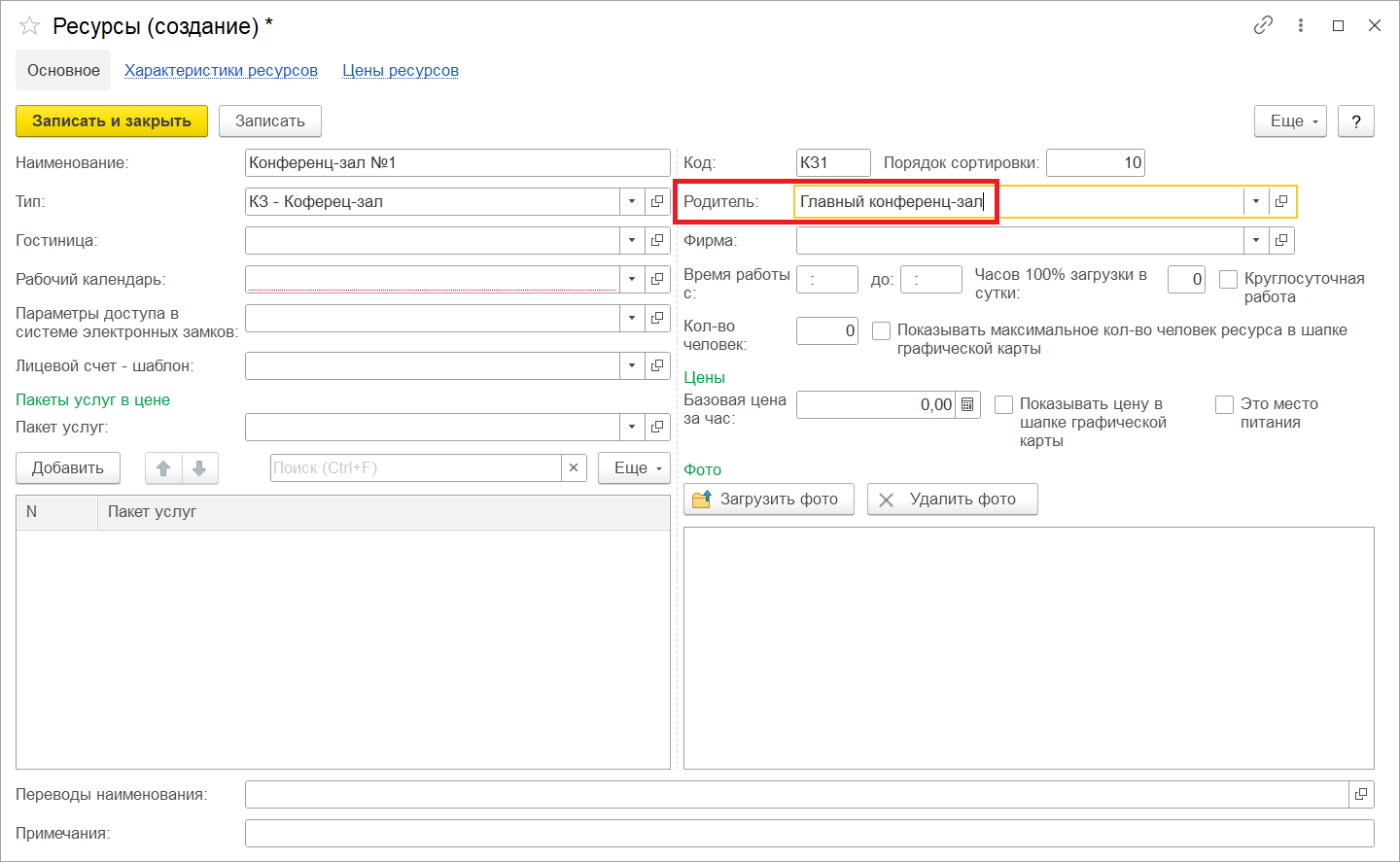Open the vertical three-dot window menu
Image resolution: width=1400 pixels, height=862 pixels.
coord(1301,25)
